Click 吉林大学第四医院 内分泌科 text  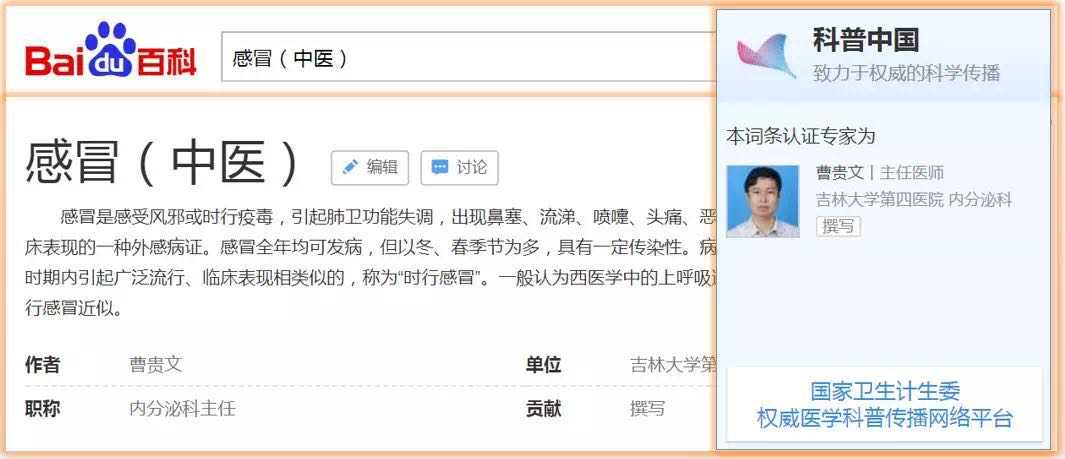click(914, 200)
